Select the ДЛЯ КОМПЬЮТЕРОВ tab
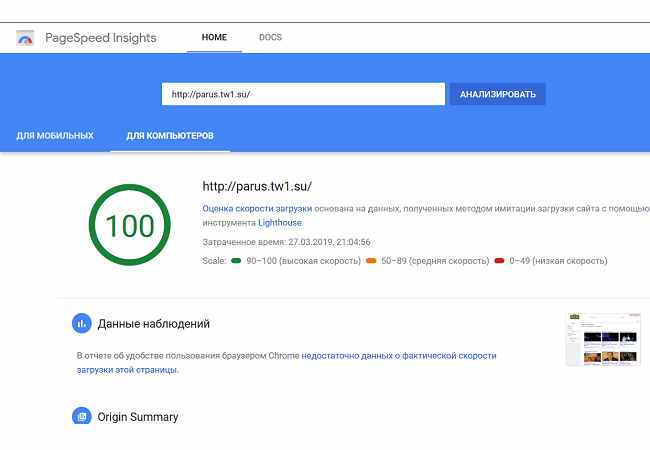Viewport: 650px width, 450px height. click(170, 135)
